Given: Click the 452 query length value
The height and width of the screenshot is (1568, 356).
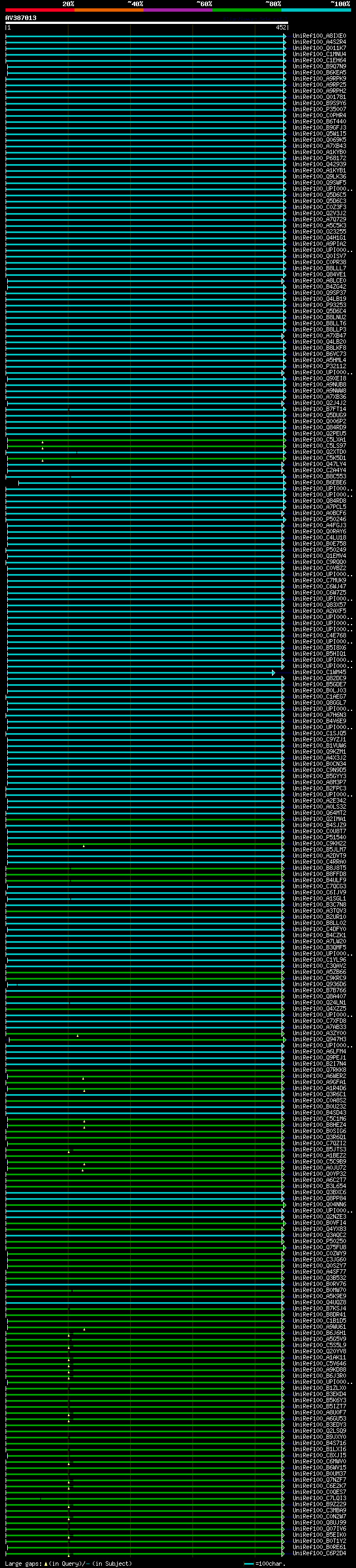Looking at the screenshot, I should pos(280,27).
